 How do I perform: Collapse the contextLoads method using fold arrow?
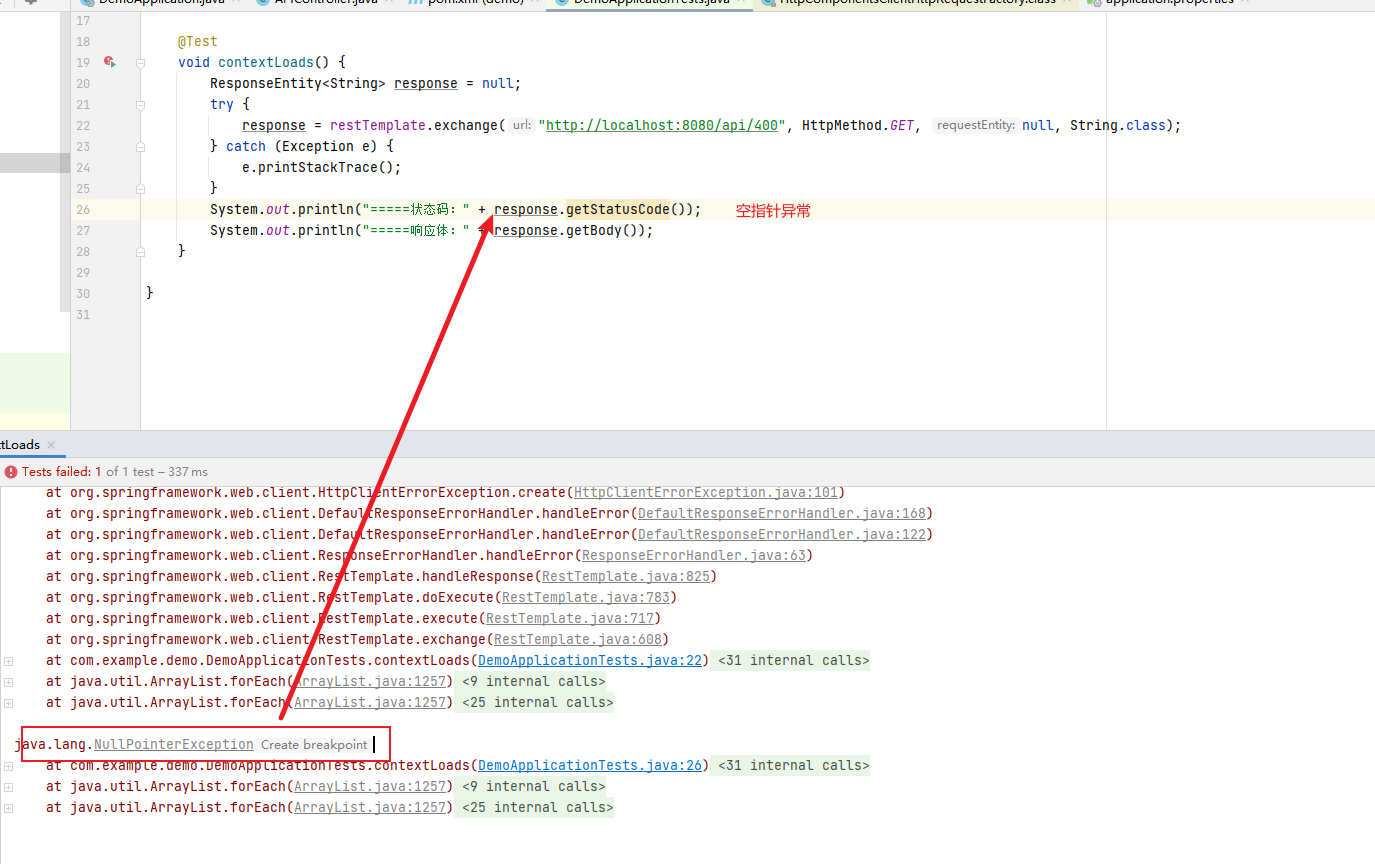tap(139, 61)
